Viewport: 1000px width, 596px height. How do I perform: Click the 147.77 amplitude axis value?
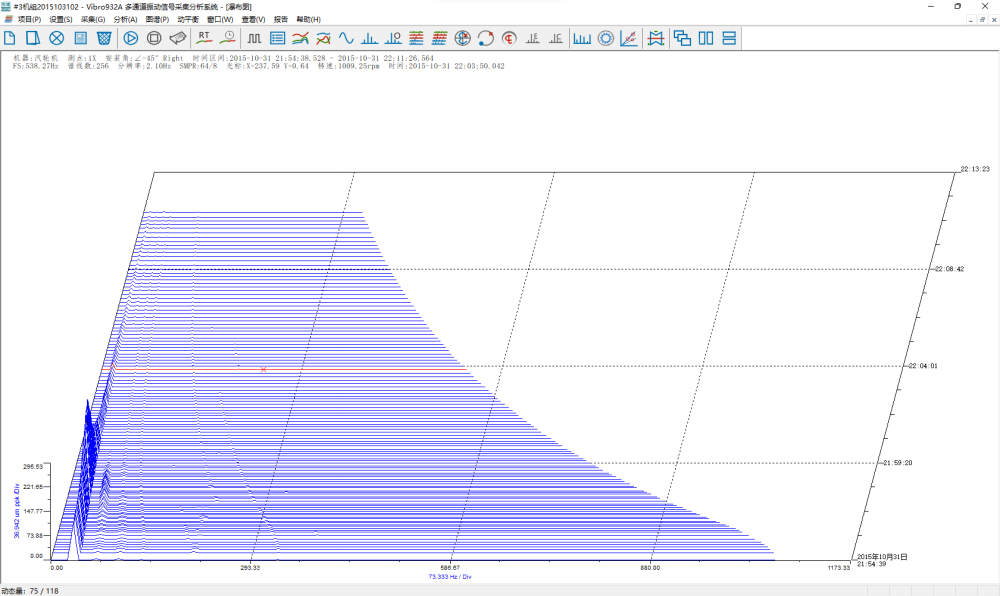tap(33, 511)
